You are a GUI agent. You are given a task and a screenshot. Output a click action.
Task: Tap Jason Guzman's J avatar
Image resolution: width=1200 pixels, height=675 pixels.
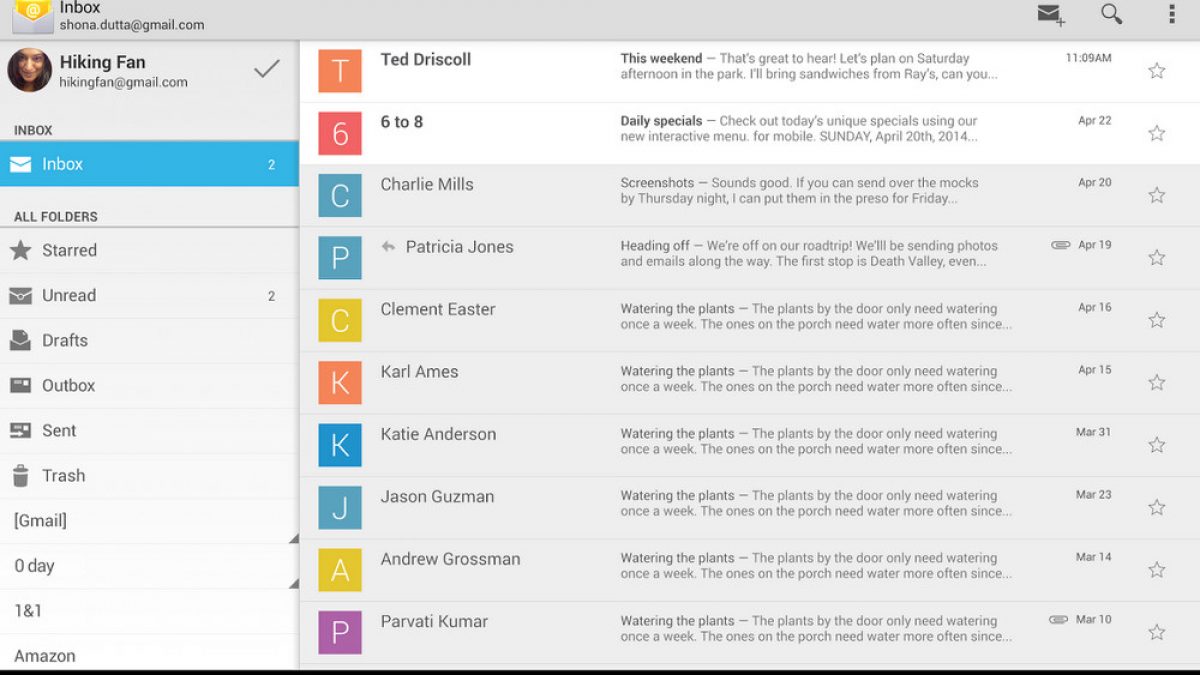[x=340, y=507]
